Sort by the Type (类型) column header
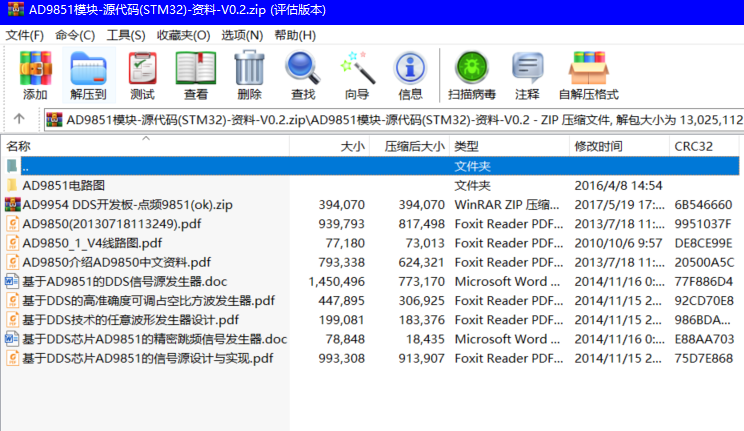This screenshot has width=744, height=431. pyautogui.click(x=509, y=146)
